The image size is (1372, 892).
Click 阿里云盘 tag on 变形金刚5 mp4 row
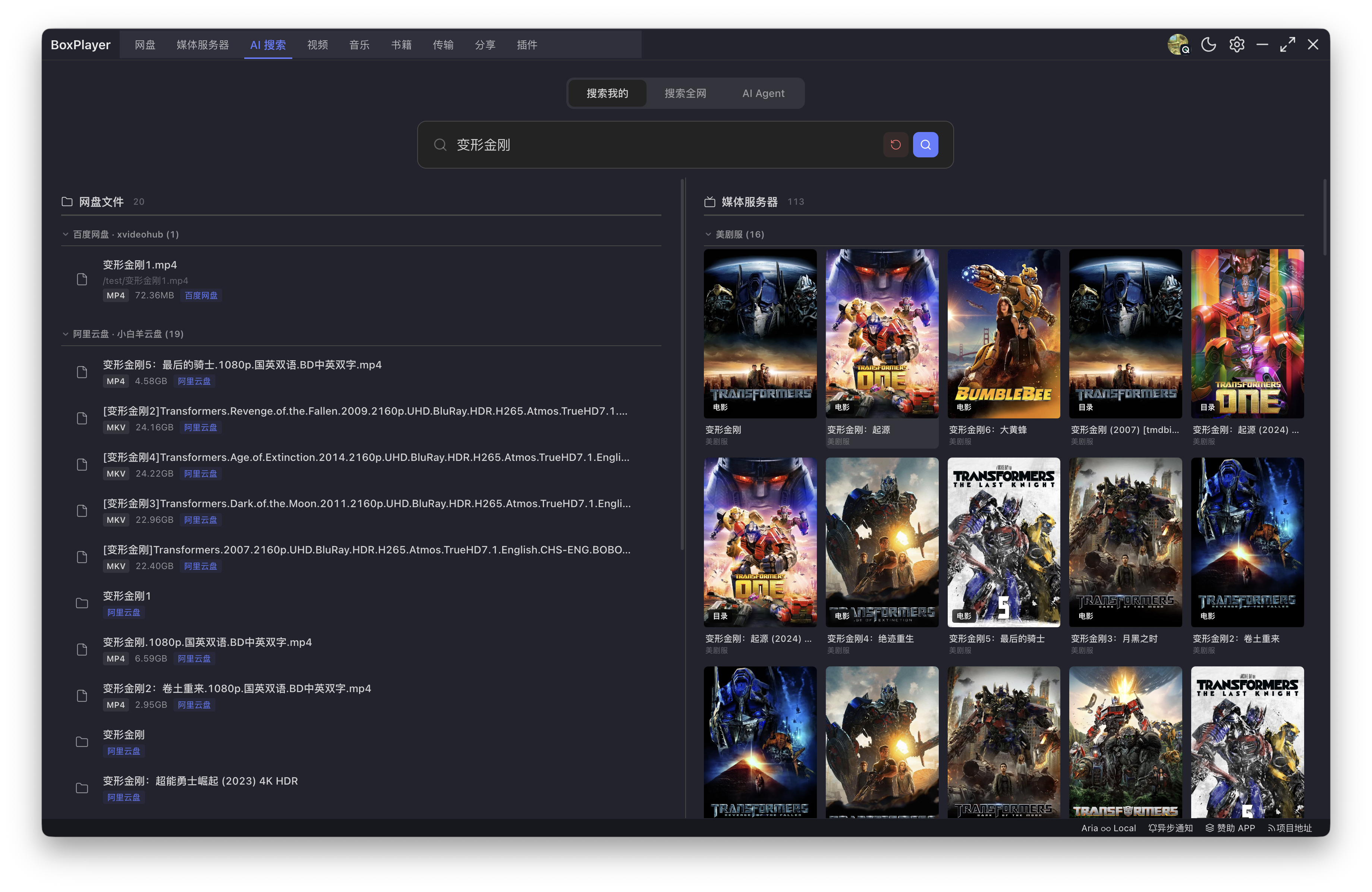(194, 381)
